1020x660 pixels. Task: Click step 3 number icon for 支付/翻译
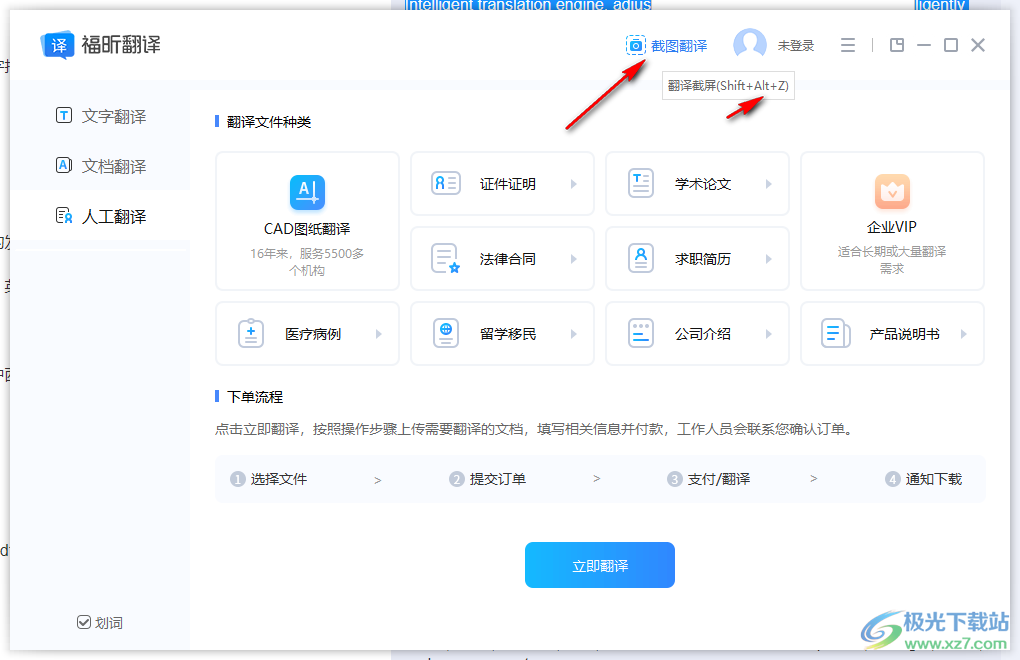(675, 479)
